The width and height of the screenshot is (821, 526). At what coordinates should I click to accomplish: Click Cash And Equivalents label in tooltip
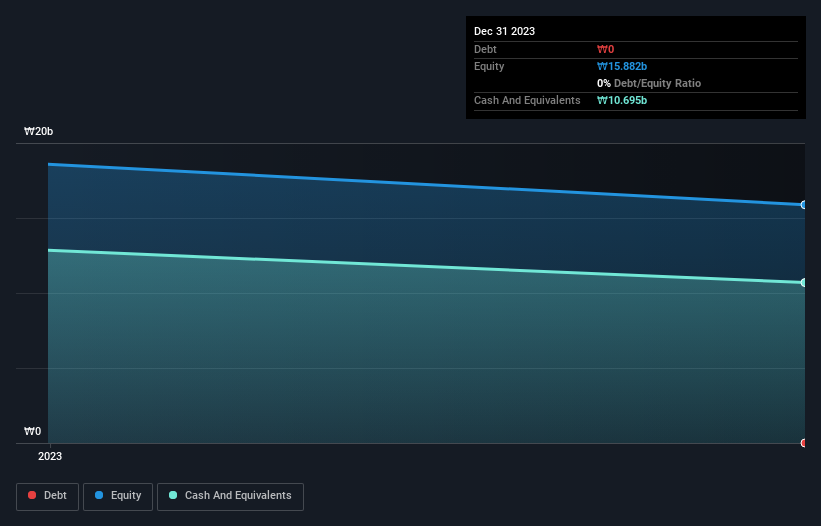click(x=527, y=100)
